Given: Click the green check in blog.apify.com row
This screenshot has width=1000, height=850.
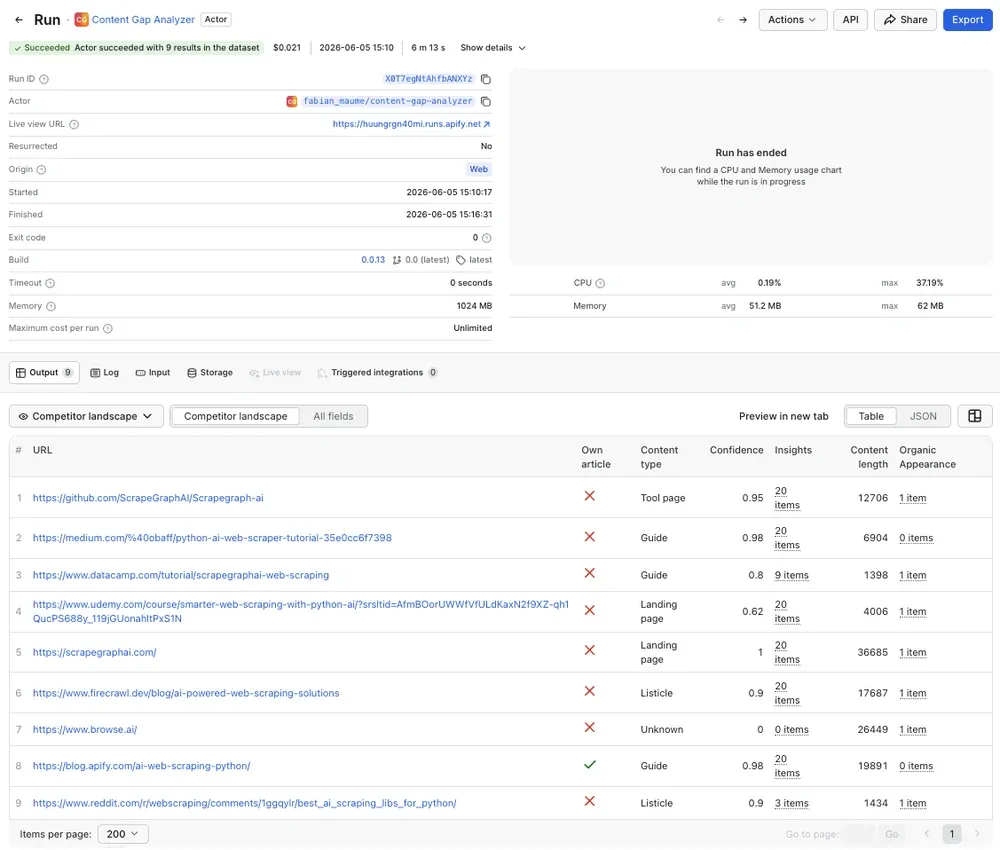Looking at the screenshot, I should coord(590,764).
